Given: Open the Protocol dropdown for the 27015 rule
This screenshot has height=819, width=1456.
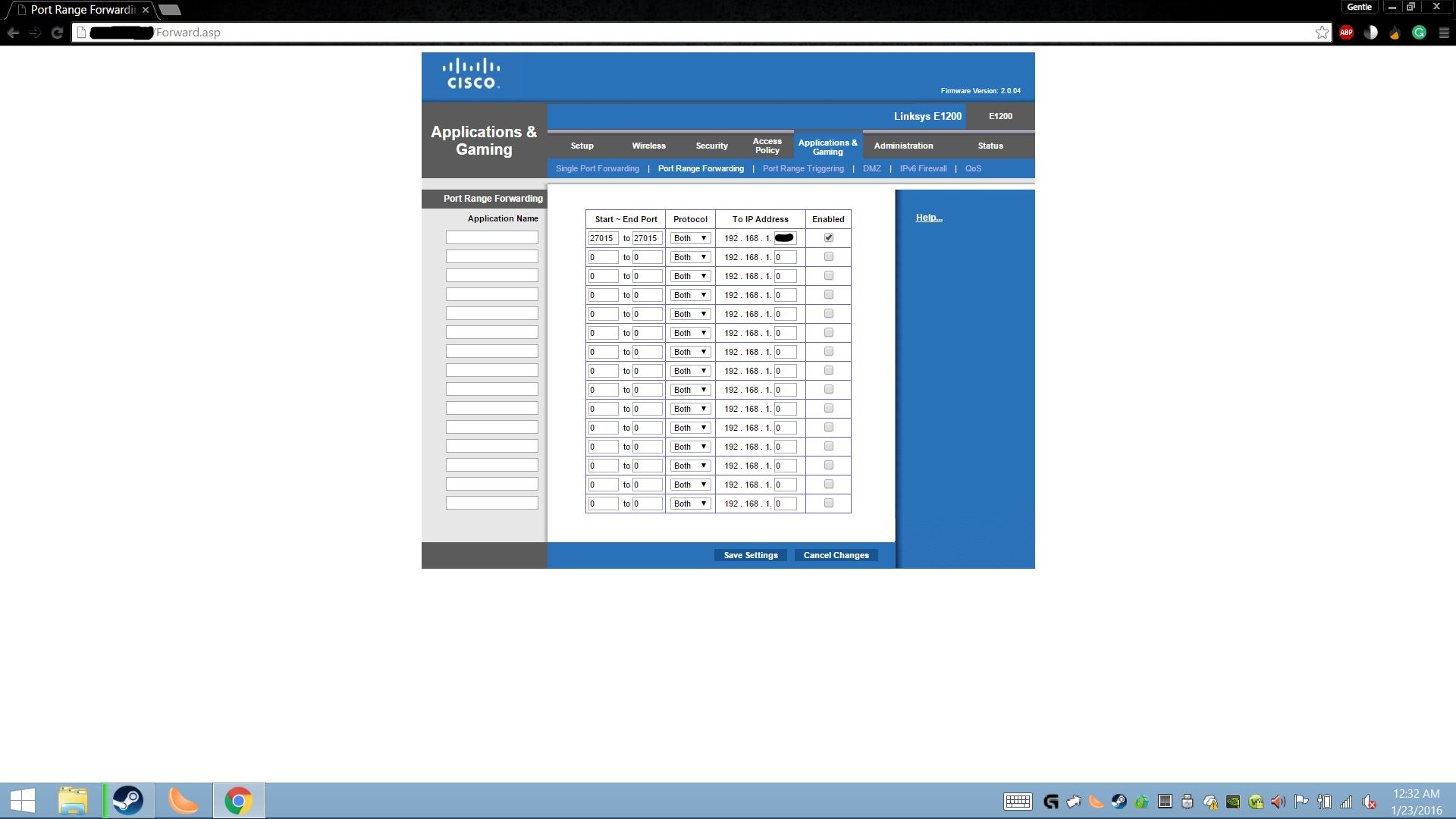Looking at the screenshot, I should [x=690, y=238].
